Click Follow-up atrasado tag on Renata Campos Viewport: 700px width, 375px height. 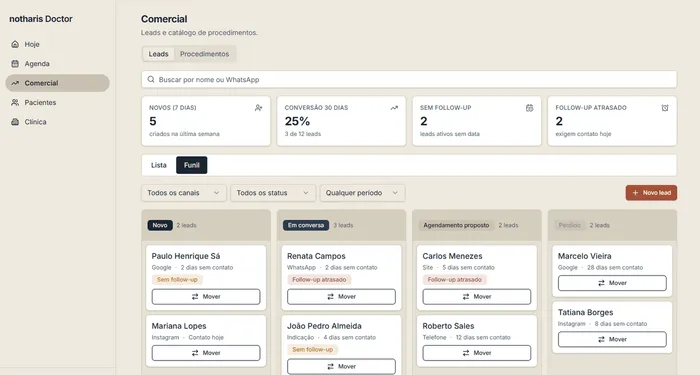319,279
